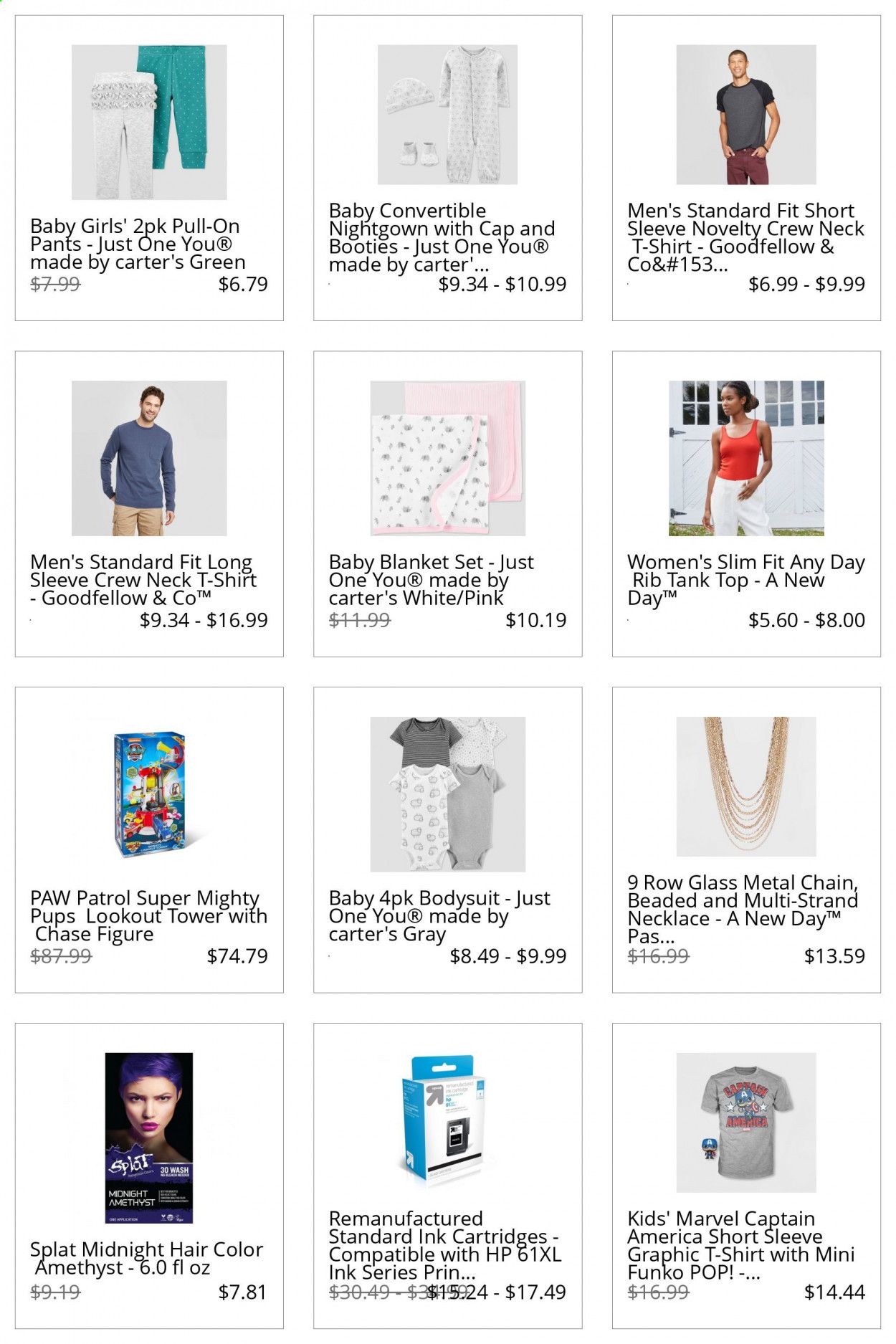This screenshot has height=1344, width=896.
Task: Open the Men's Long Sleeve Crew Neck image
Action: pos(149,459)
